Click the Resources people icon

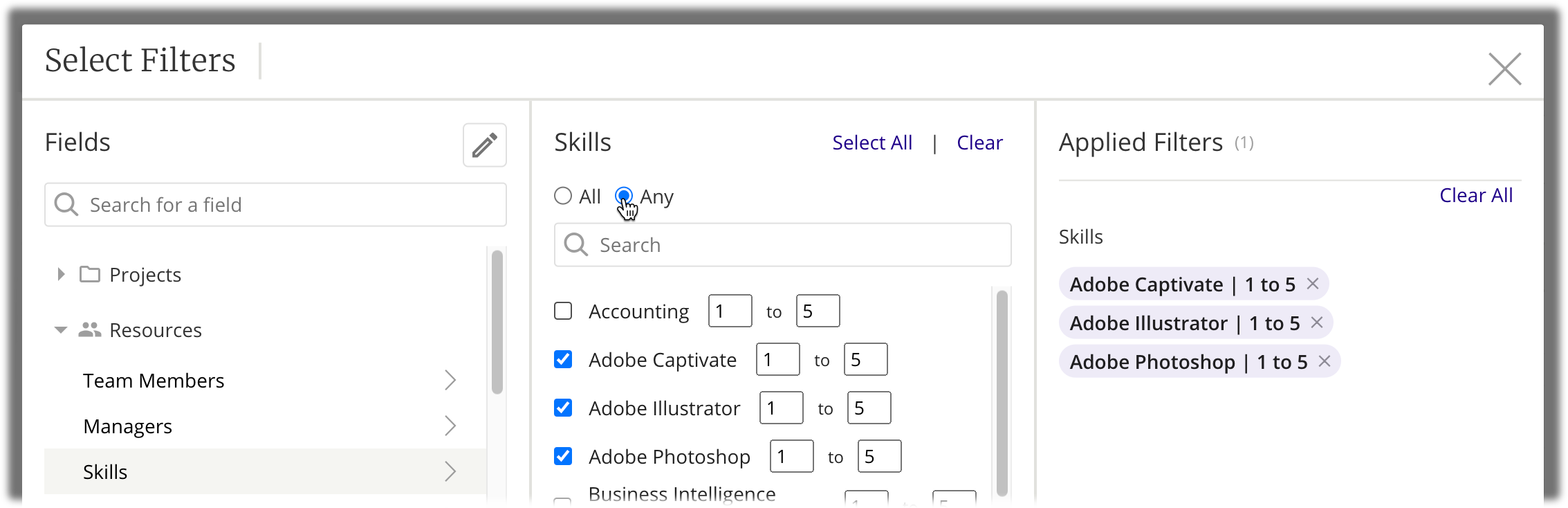click(x=90, y=330)
